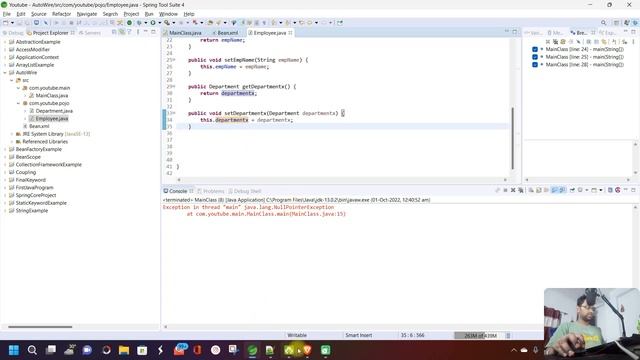640x360 pixels.
Task: Click the New file toolbar icon
Action: 5,23
